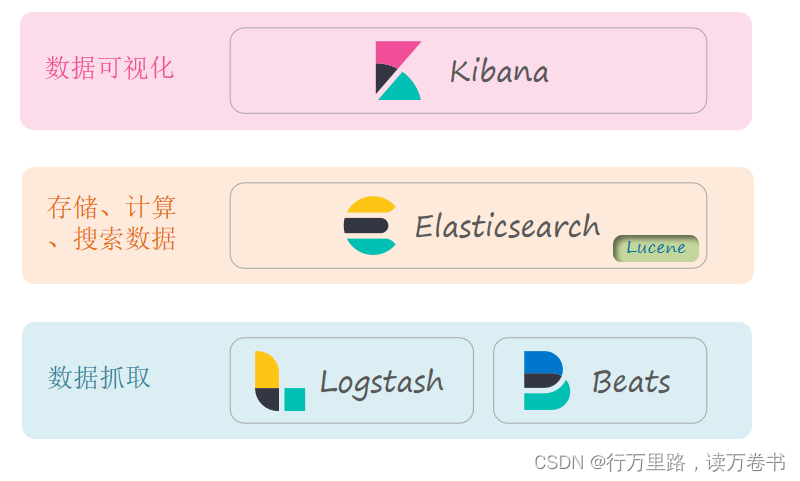Click the 存储、计算 text line
The height and width of the screenshot is (481, 800).
click(111, 208)
